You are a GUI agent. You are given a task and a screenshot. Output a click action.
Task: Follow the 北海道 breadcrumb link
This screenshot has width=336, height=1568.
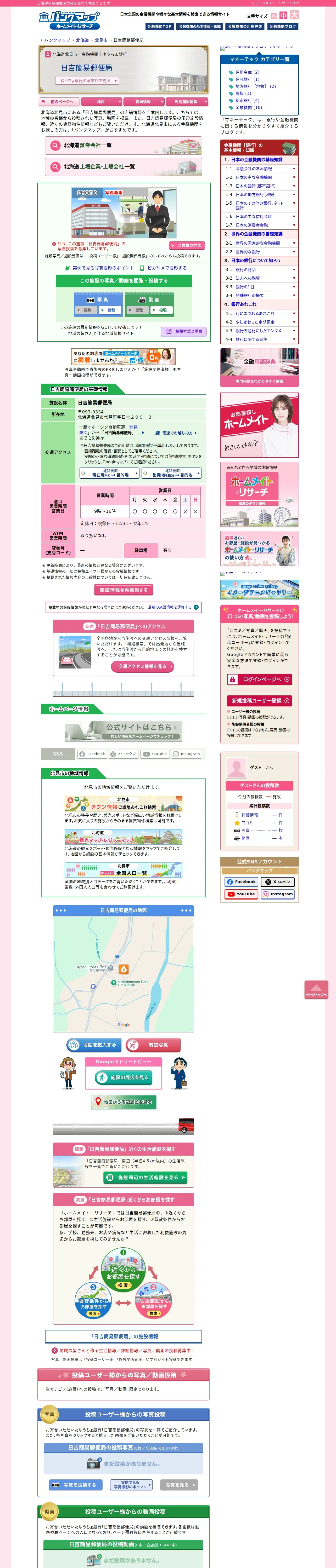tap(82, 40)
